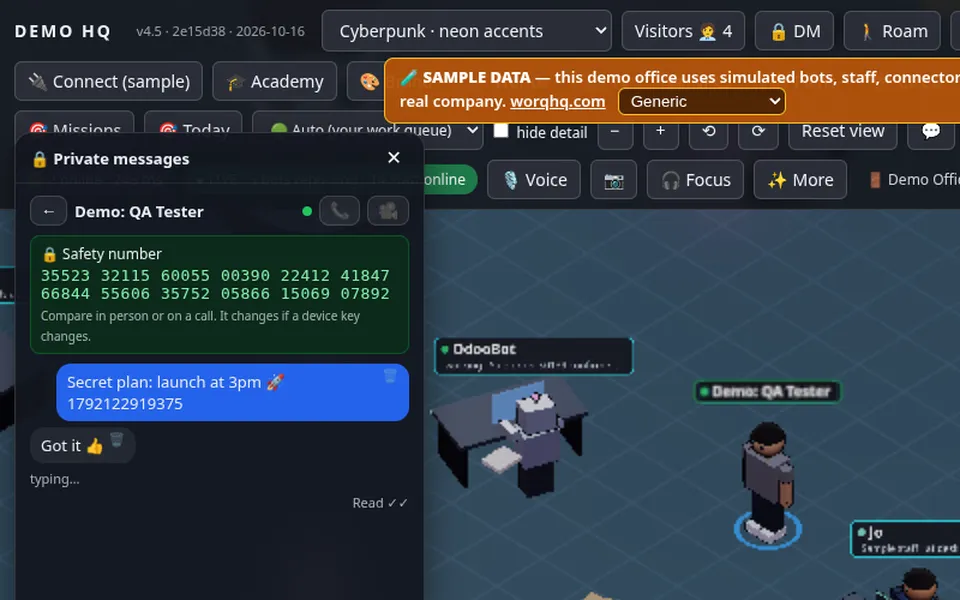Open the Today tab
This screenshot has width=960, height=600.
pos(193,126)
